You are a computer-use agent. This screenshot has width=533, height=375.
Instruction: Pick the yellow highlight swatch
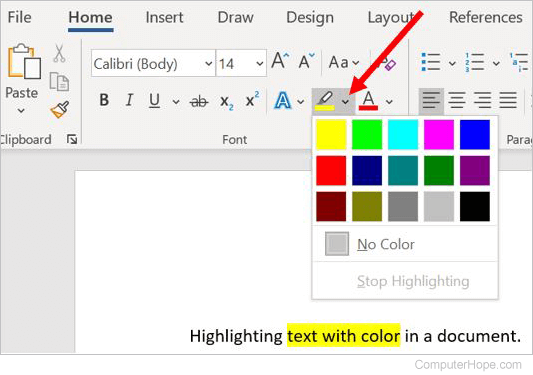[331, 134]
